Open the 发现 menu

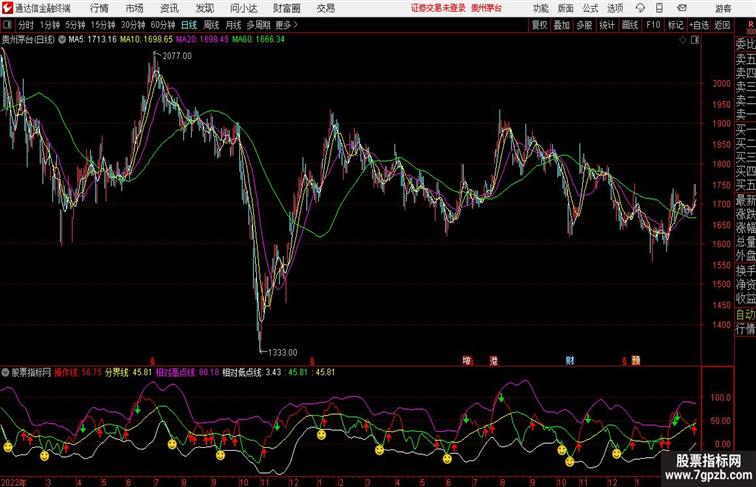click(204, 8)
